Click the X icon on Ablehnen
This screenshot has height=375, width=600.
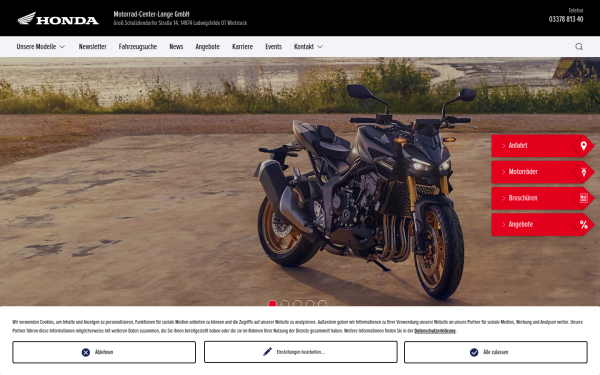[86, 352]
